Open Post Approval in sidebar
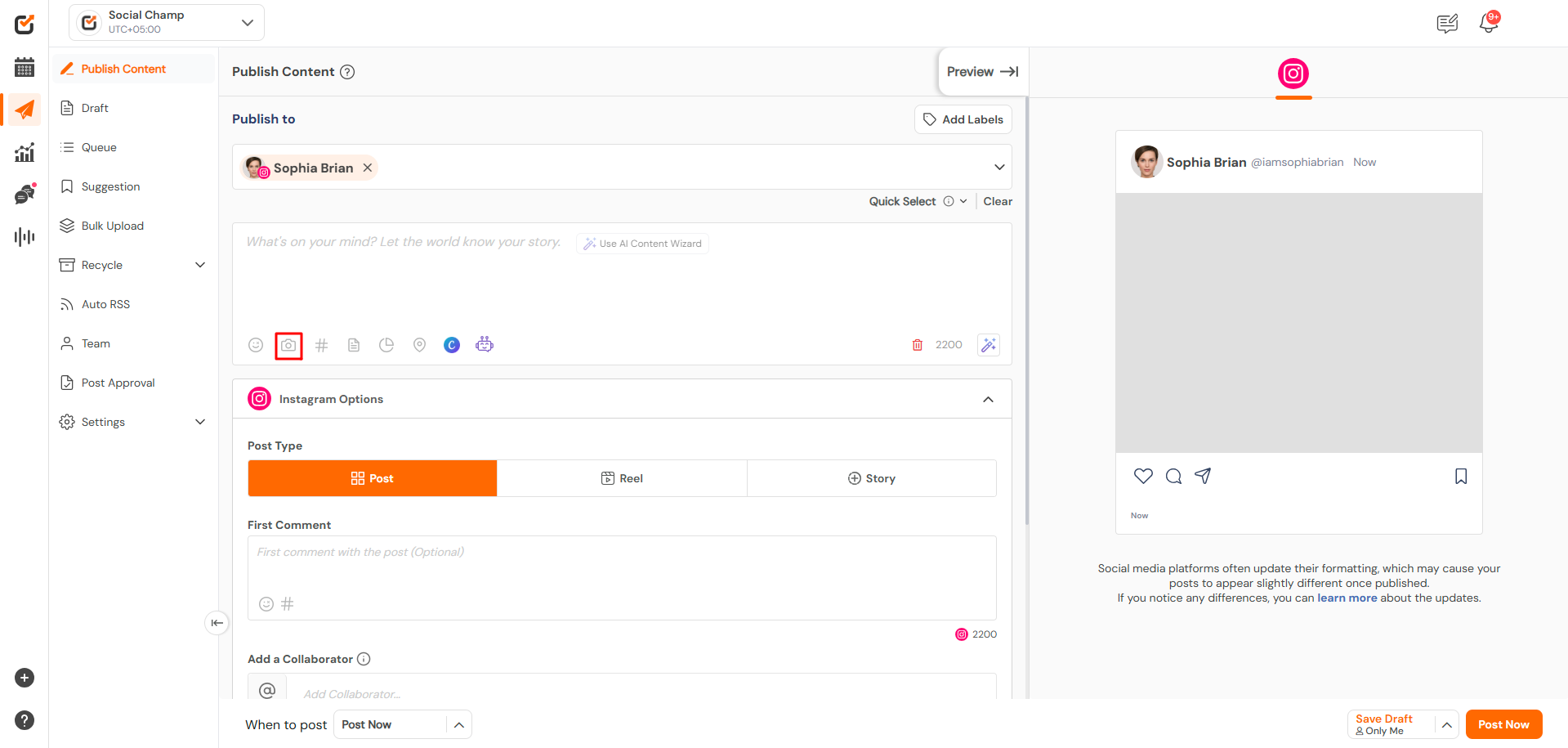The width and height of the screenshot is (1568, 748). click(135, 383)
